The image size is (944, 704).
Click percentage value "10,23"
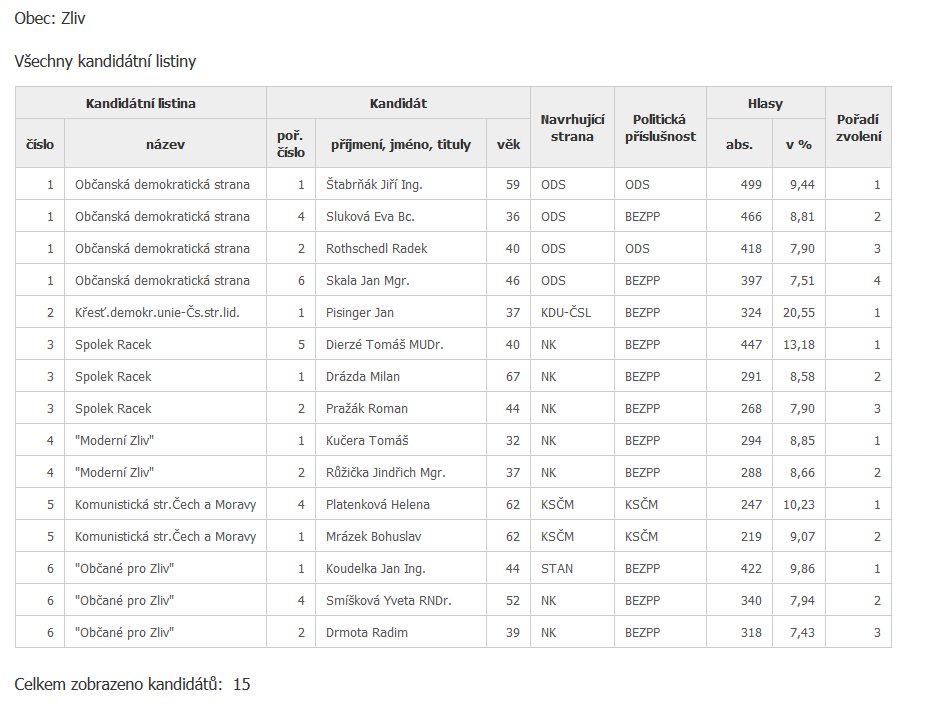click(x=799, y=504)
